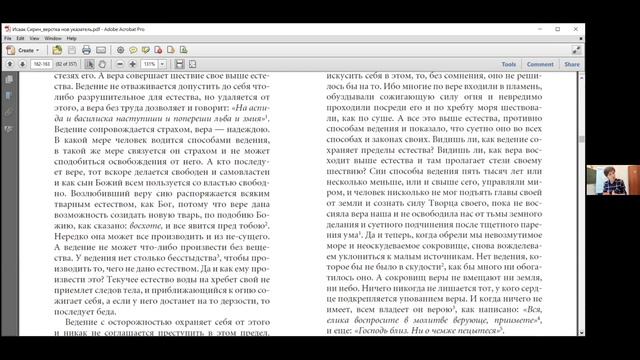Click the Acrobat title bar app icon

(7, 29)
